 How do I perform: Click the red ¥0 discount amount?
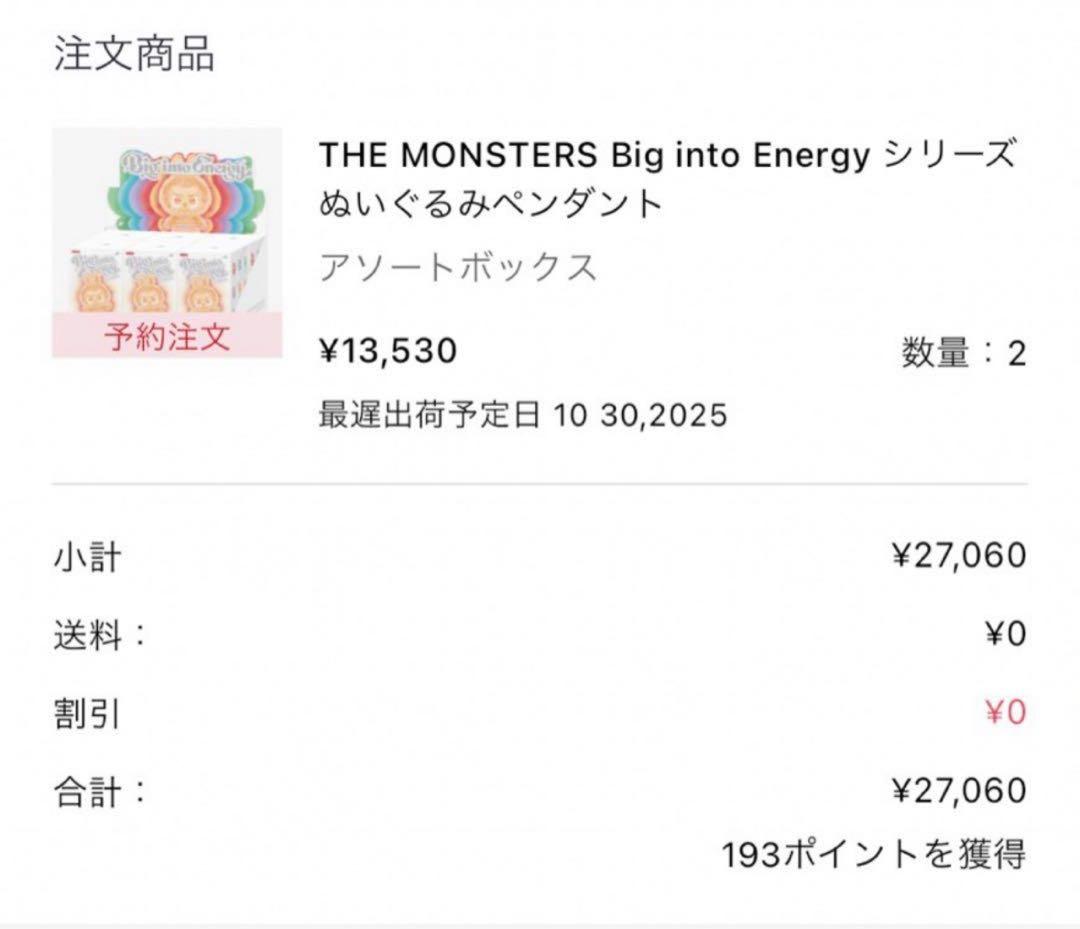[1004, 713]
